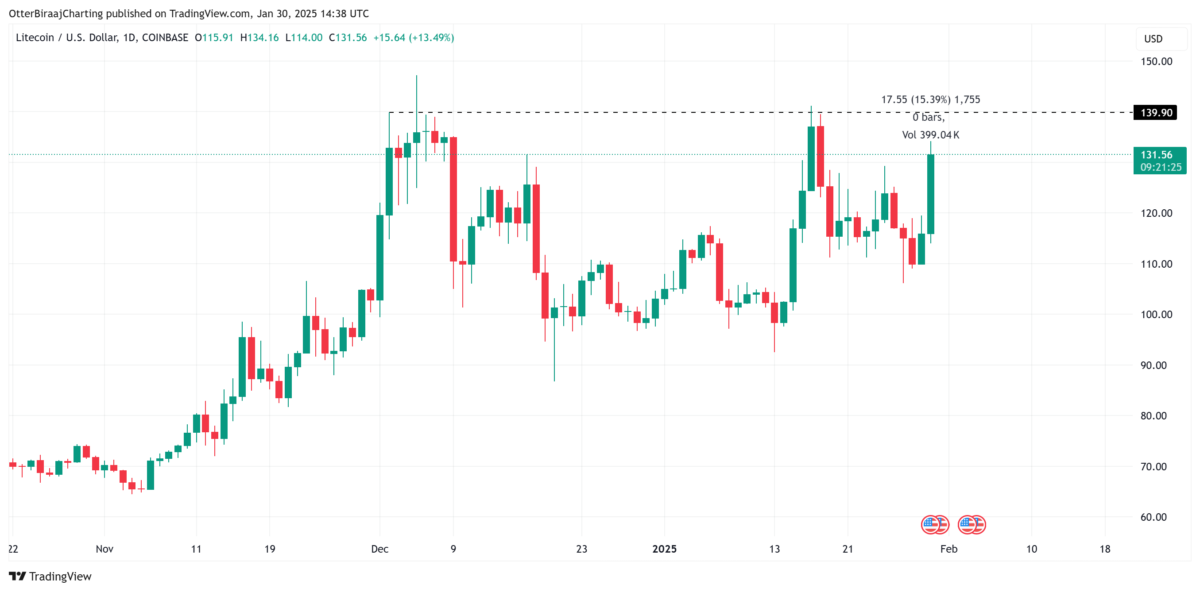Select the dashed 139.90 horizontal line
This screenshot has width=1200, height=592.
(600, 112)
